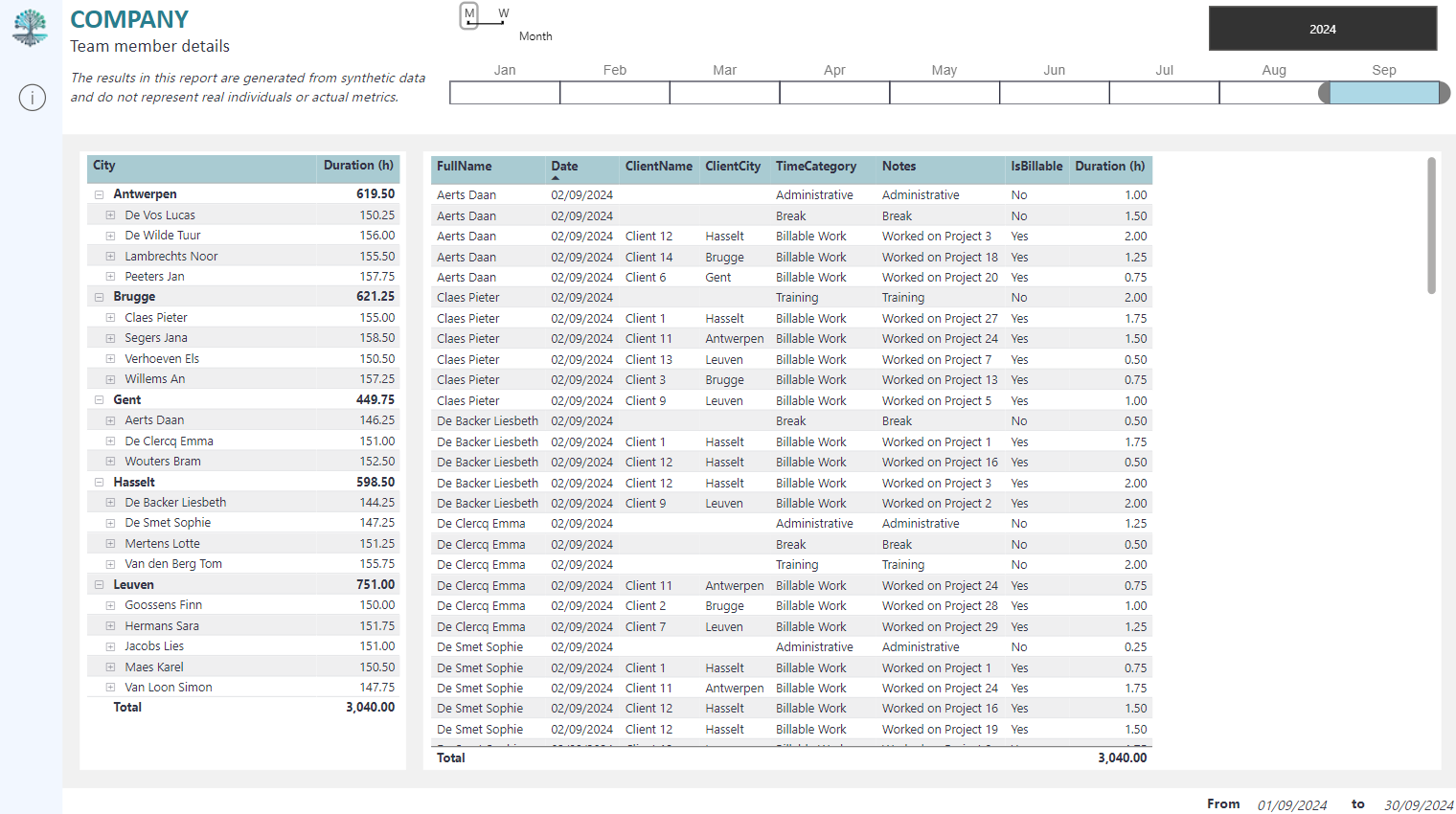
Task: Expand Van Loon Simon's plus icon
Action: click(110, 688)
